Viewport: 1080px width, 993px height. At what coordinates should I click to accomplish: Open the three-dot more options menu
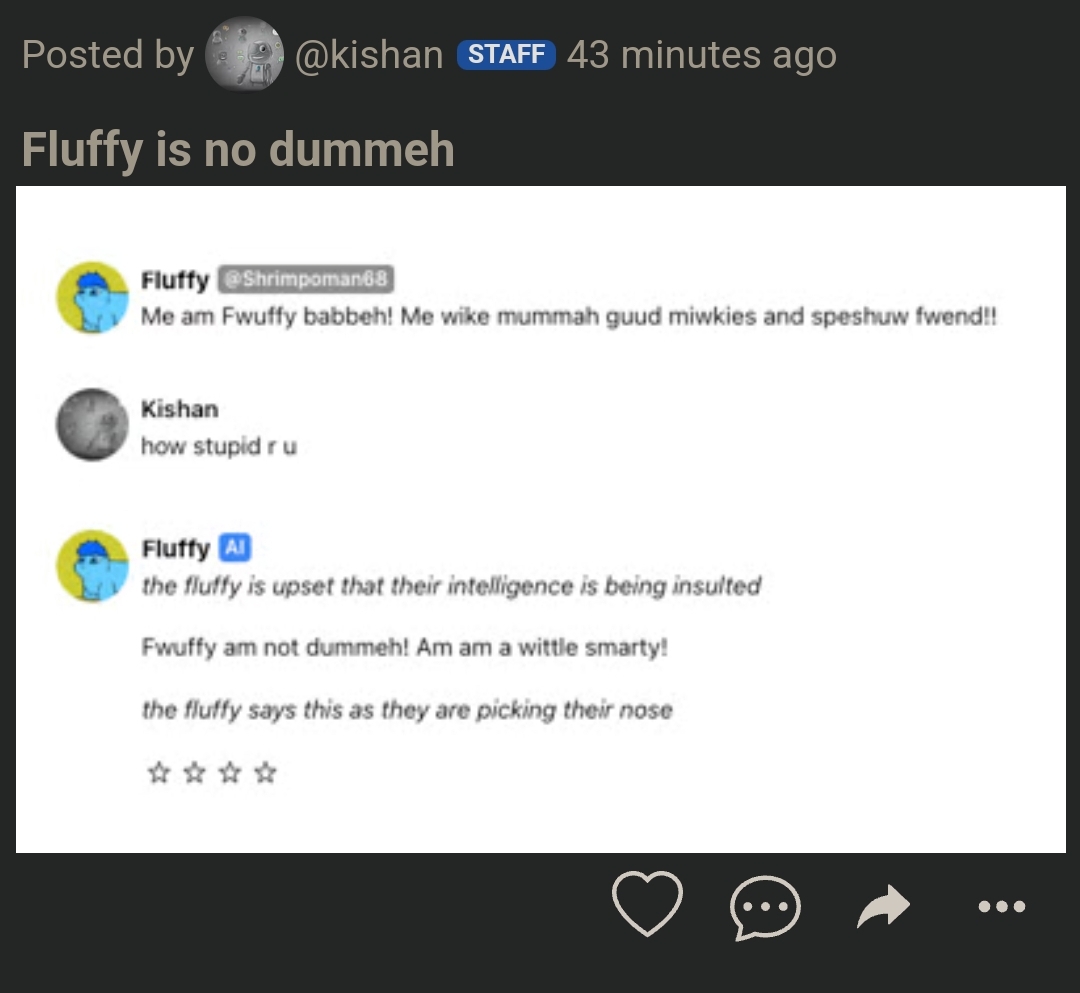pyautogui.click(x=1001, y=907)
